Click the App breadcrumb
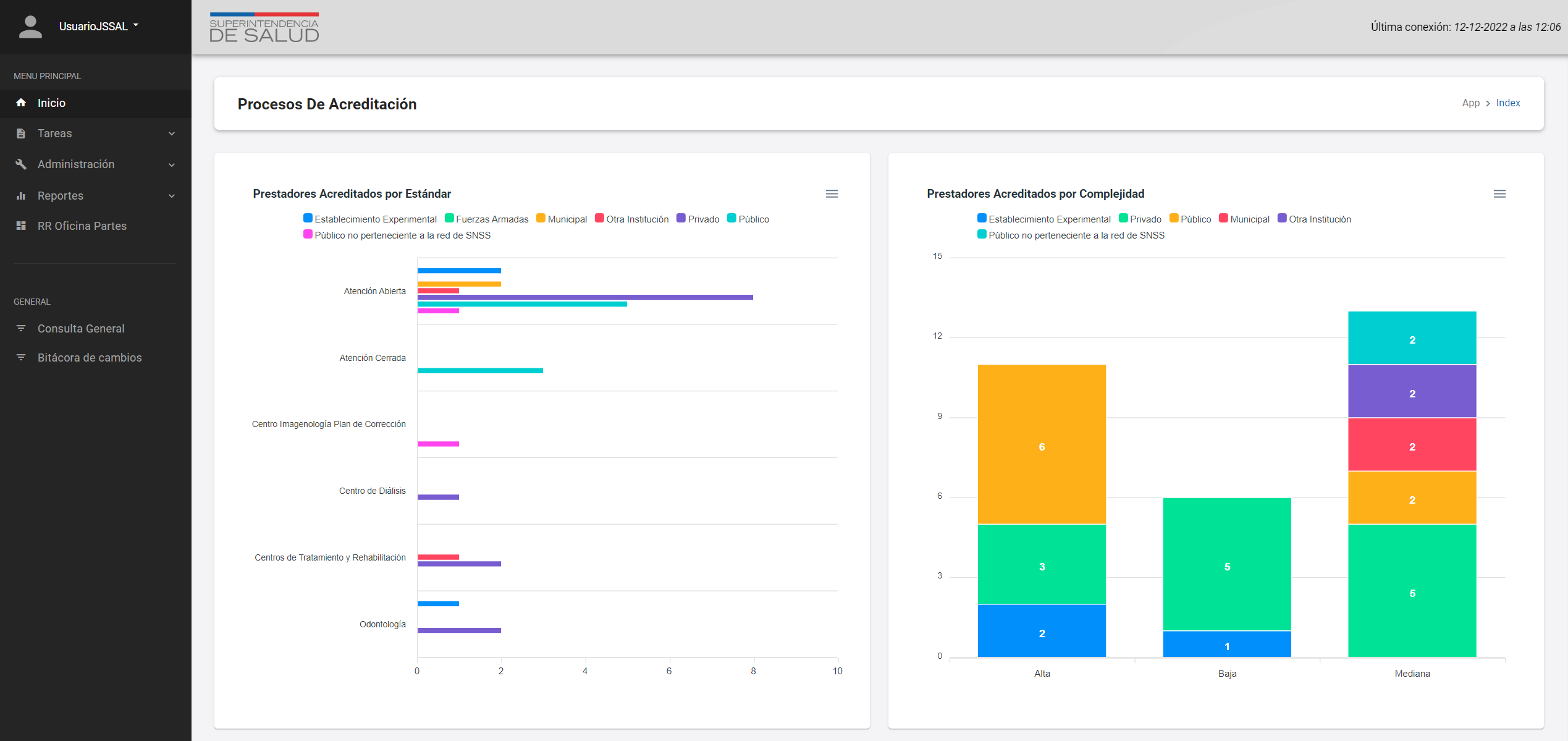The width and height of the screenshot is (1568, 741). (x=1470, y=103)
